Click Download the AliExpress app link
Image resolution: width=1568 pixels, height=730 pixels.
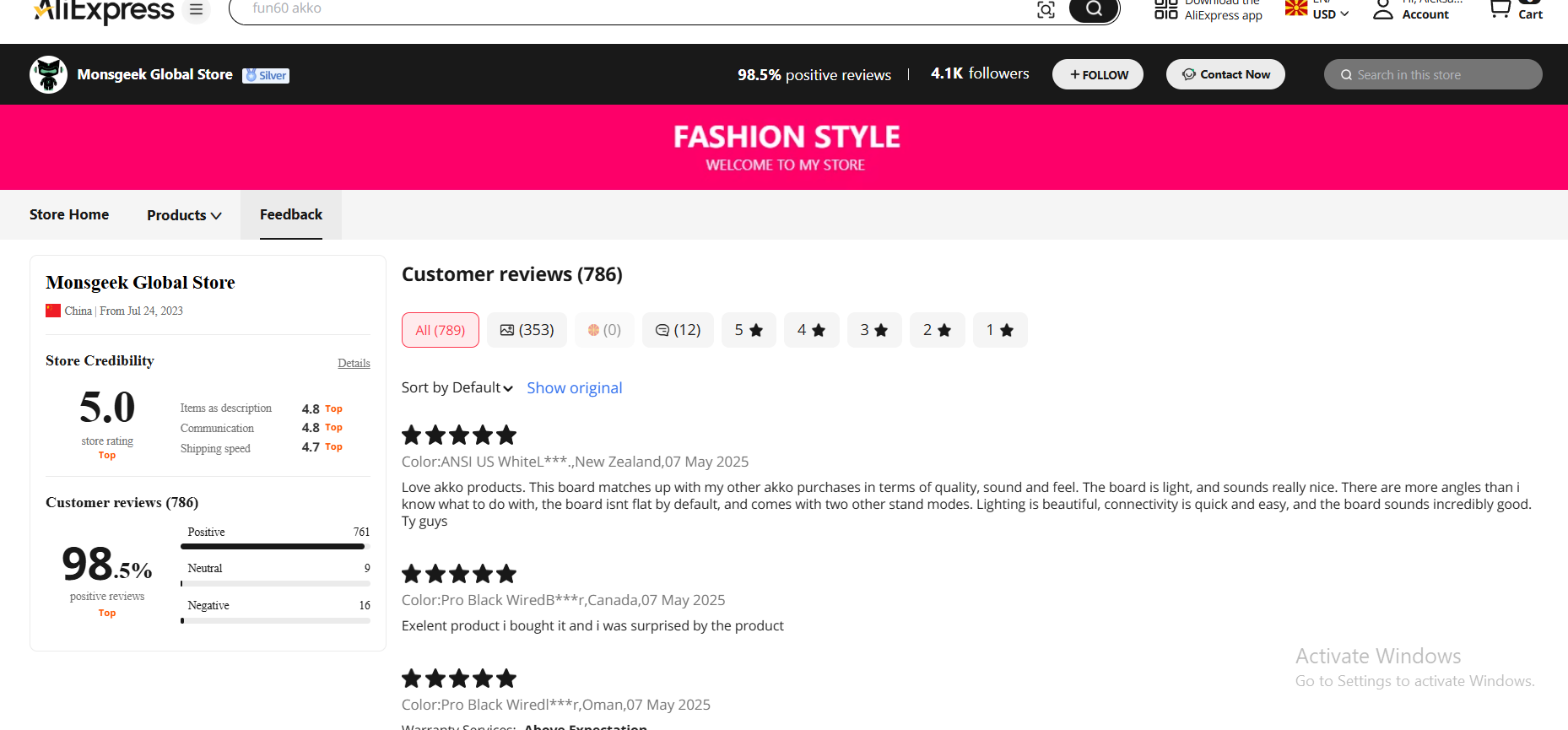(x=1223, y=9)
